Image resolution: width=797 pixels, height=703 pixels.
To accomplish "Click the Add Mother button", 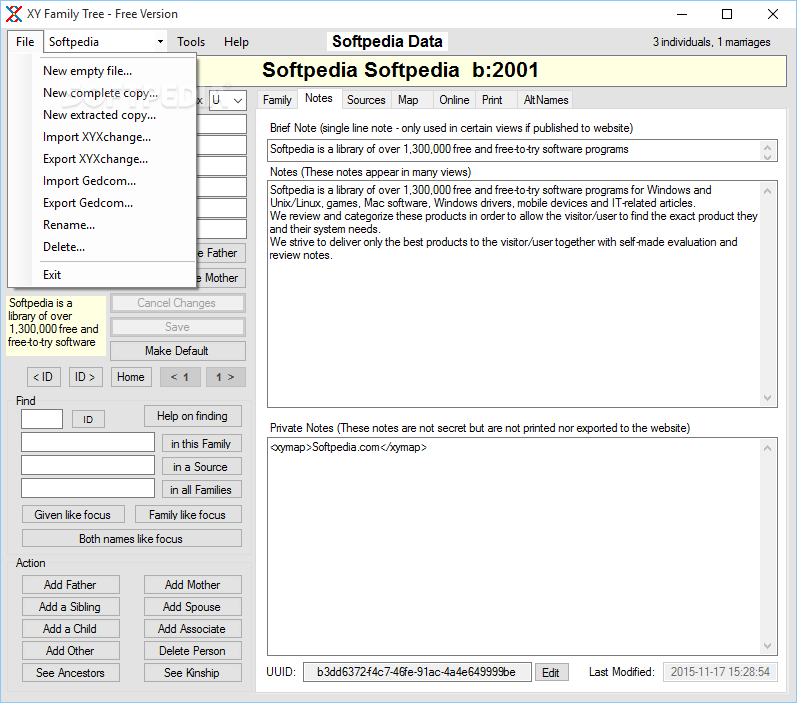I will 193,585.
